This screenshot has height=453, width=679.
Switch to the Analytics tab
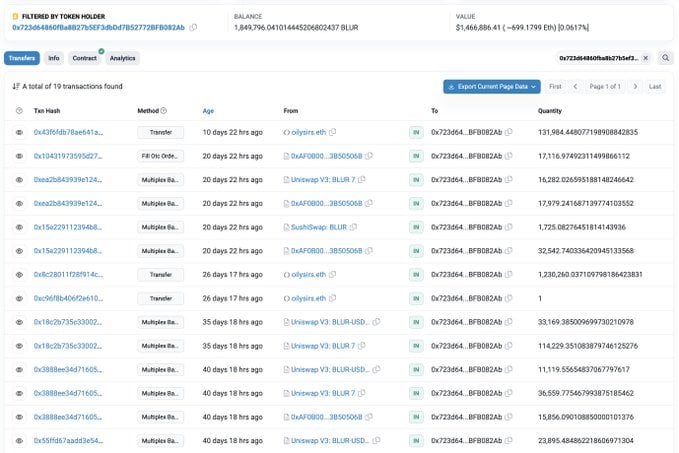point(123,58)
